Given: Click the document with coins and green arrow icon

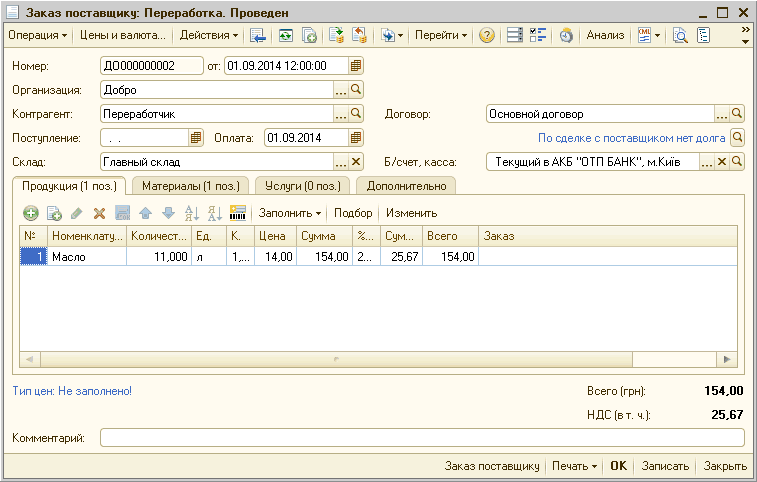Looking at the screenshot, I should 336,35.
